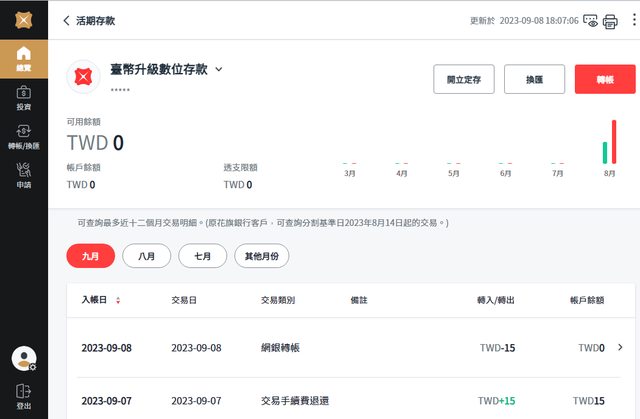Image resolution: width=640 pixels, height=419 pixels.
Task: Click the 登出 logout icon
Action: 23,395
